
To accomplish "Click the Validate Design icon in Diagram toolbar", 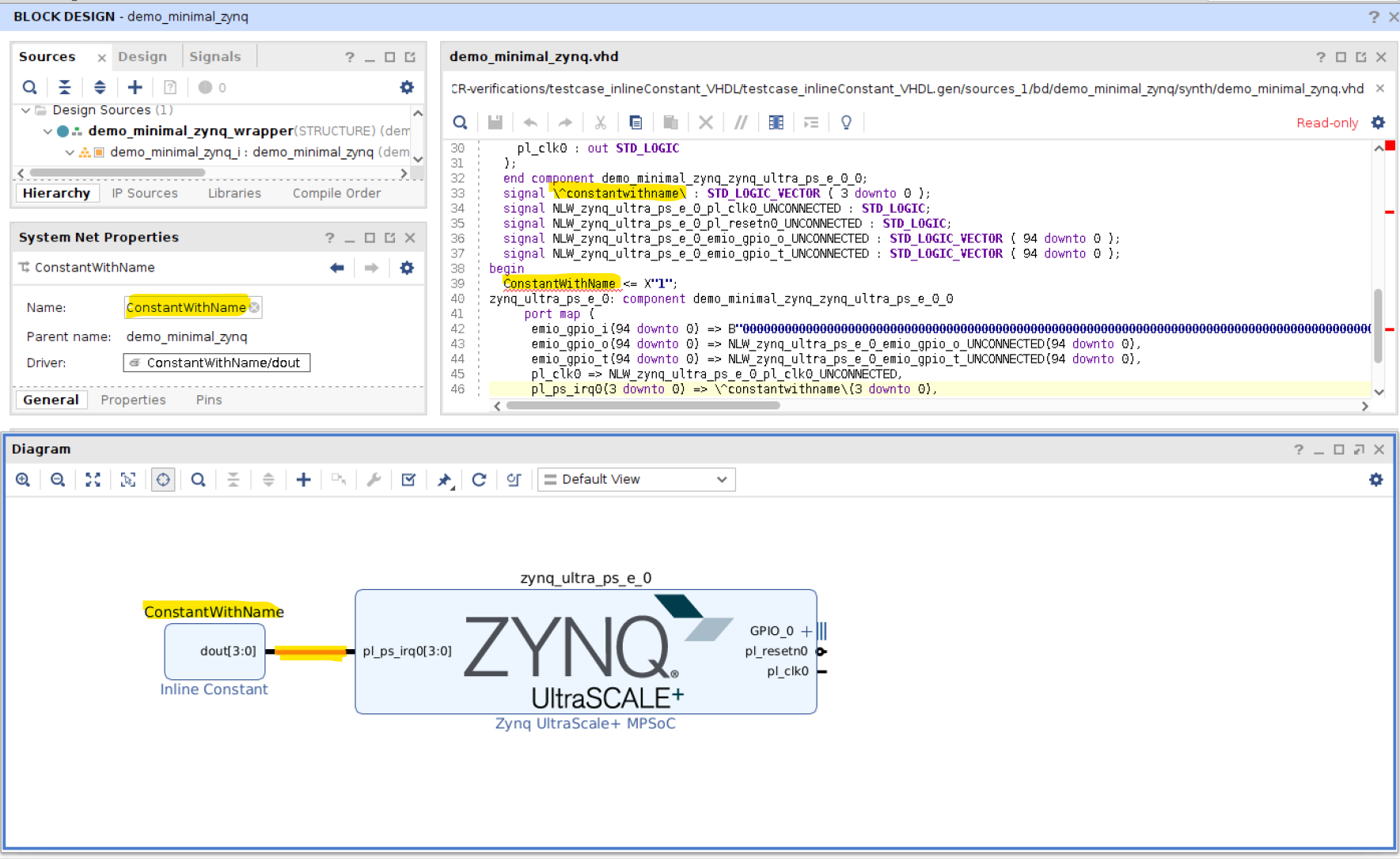I will [x=408, y=480].
